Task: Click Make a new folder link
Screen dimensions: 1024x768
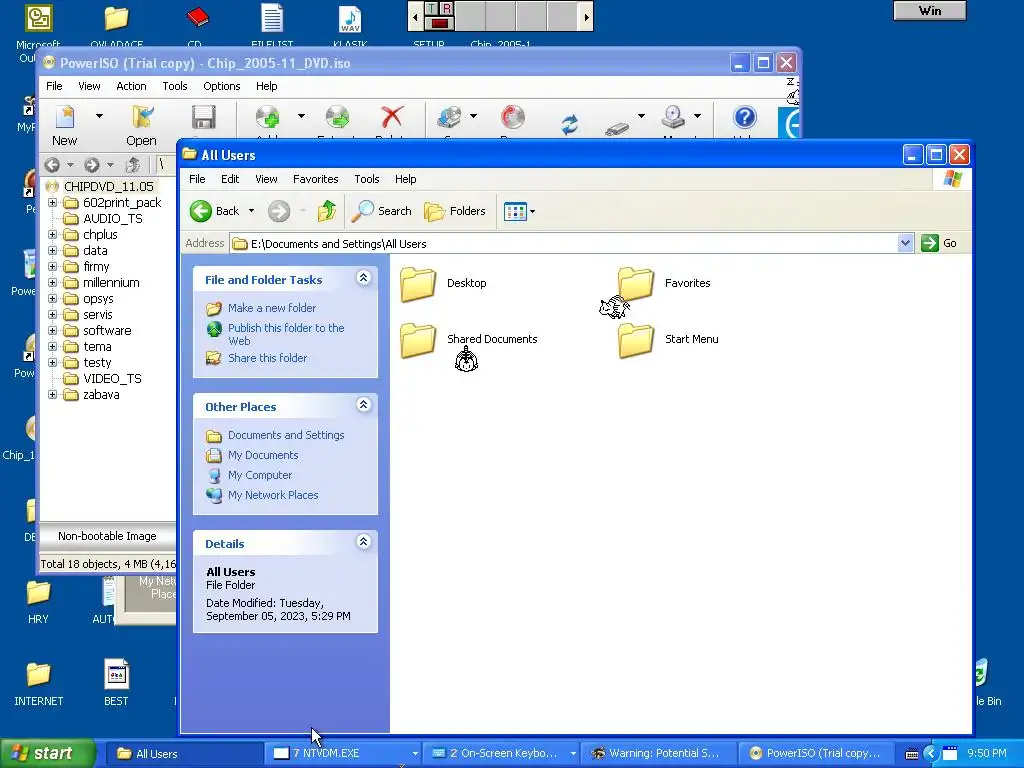Action: tap(272, 308)
